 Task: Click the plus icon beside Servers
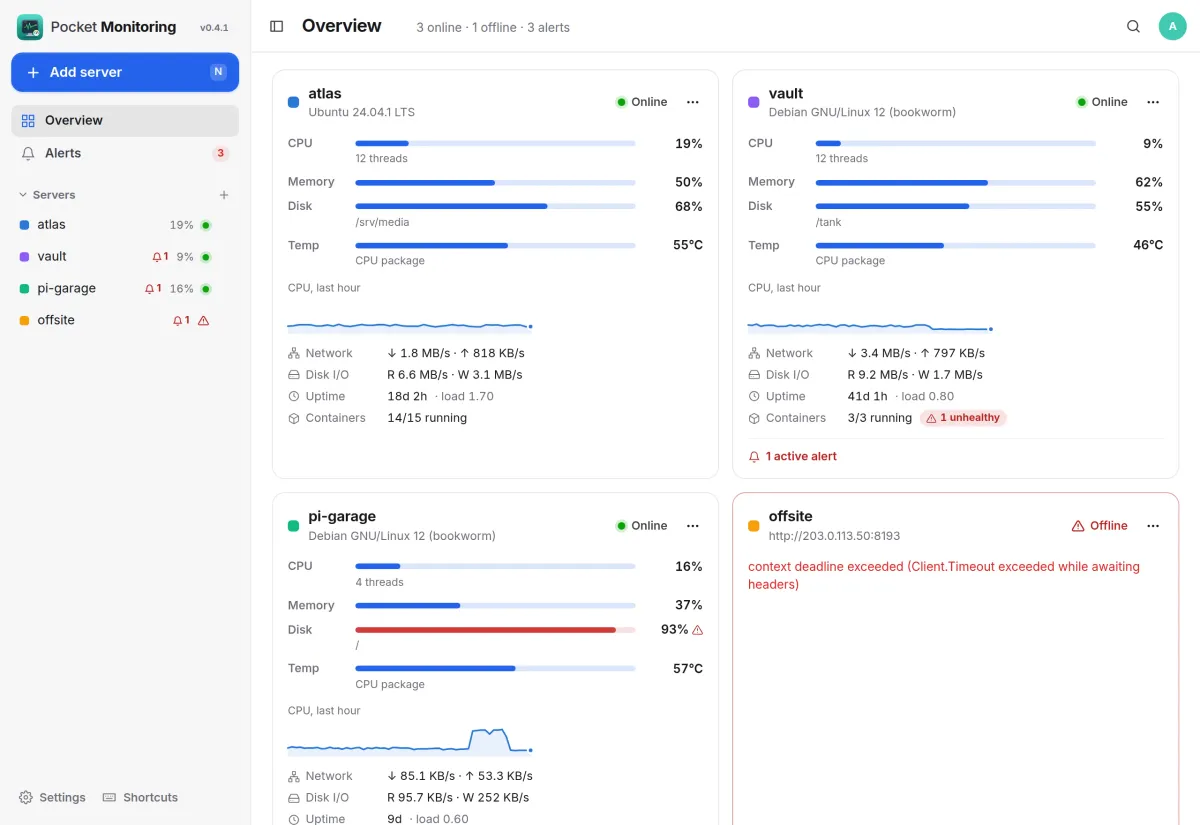(x=224, y=195)
